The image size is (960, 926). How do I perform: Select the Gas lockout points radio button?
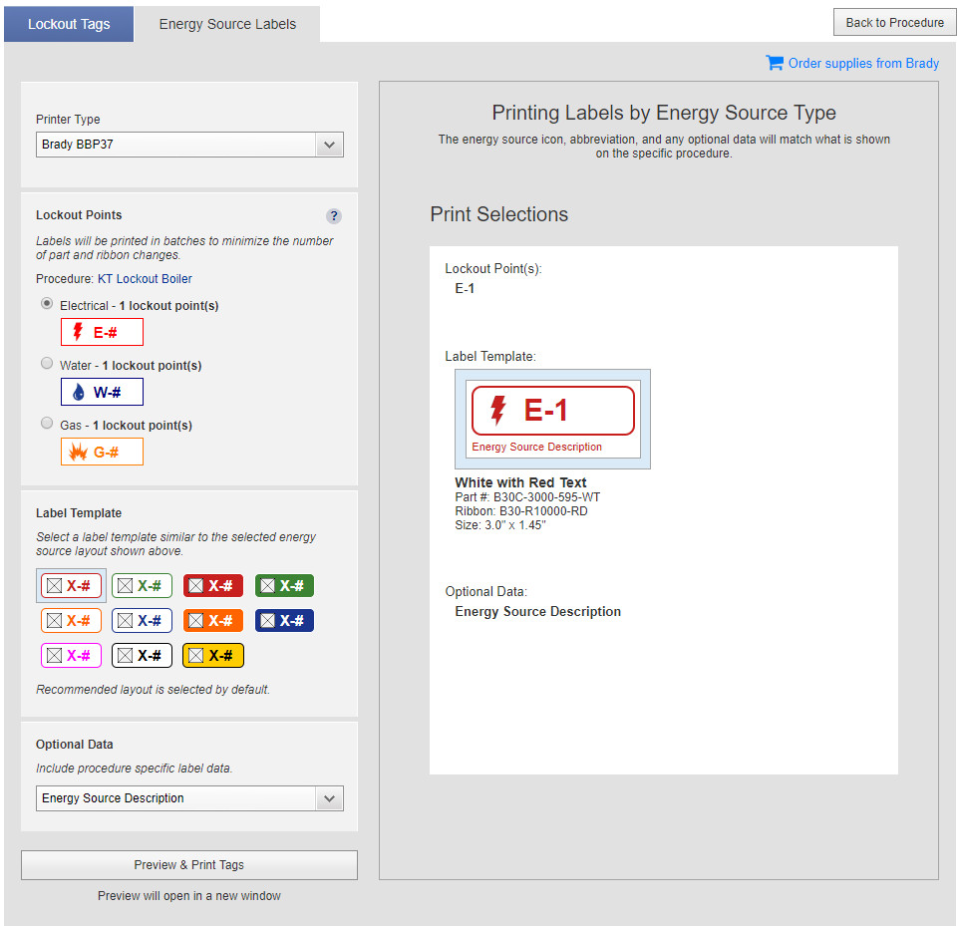click(47, 423)
